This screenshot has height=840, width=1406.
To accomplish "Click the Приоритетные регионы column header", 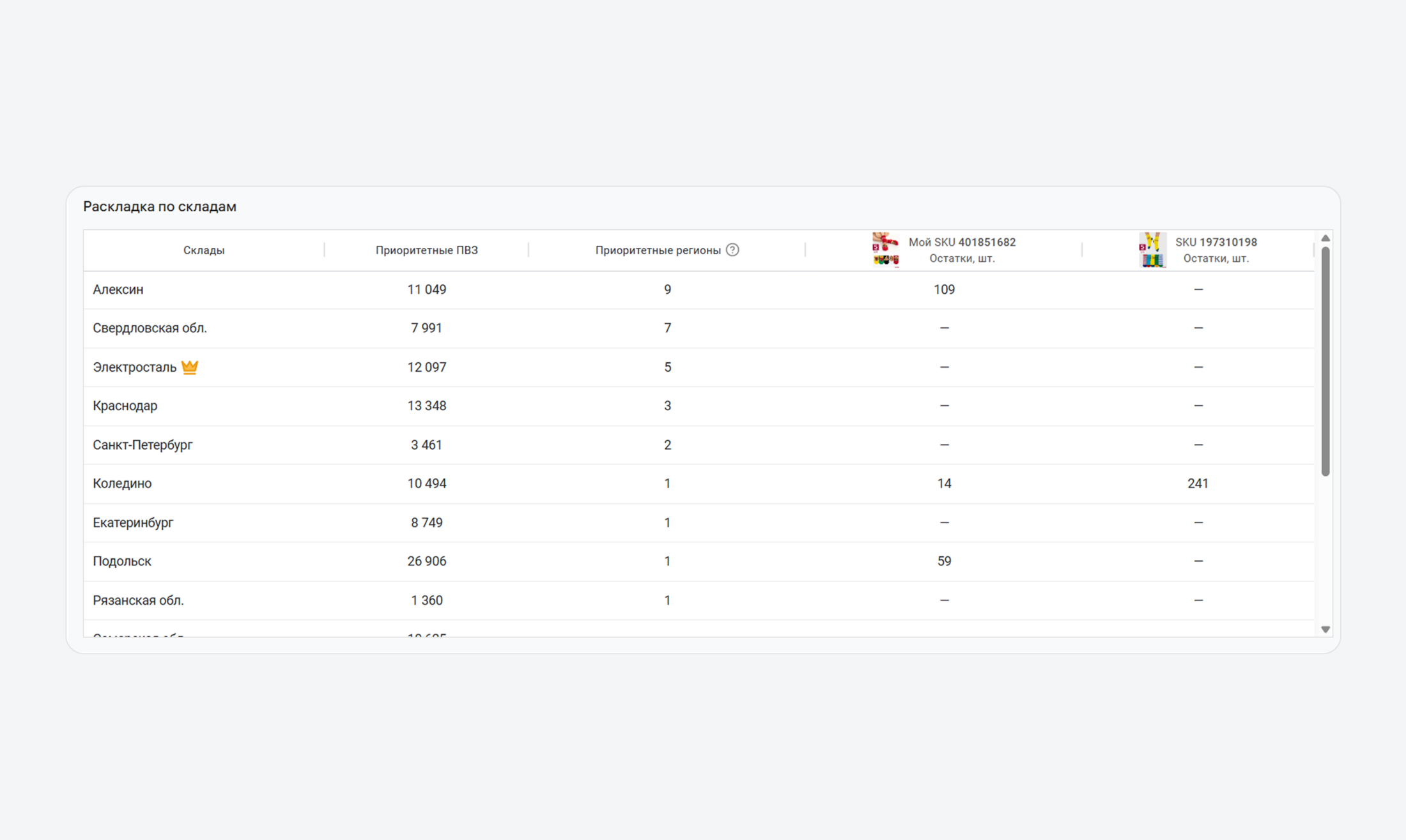I will (x=658, y=250).
